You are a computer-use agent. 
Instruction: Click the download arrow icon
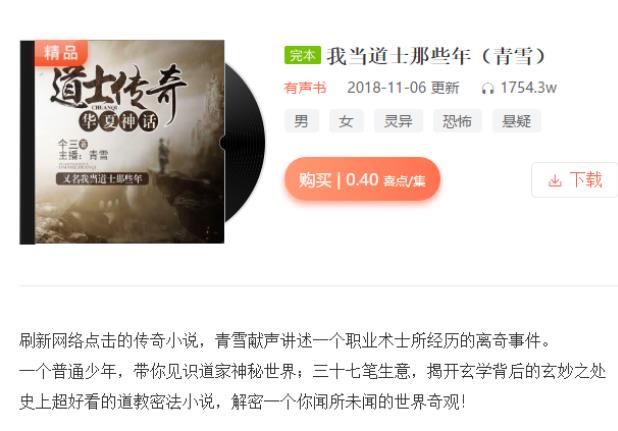(555, 181)
